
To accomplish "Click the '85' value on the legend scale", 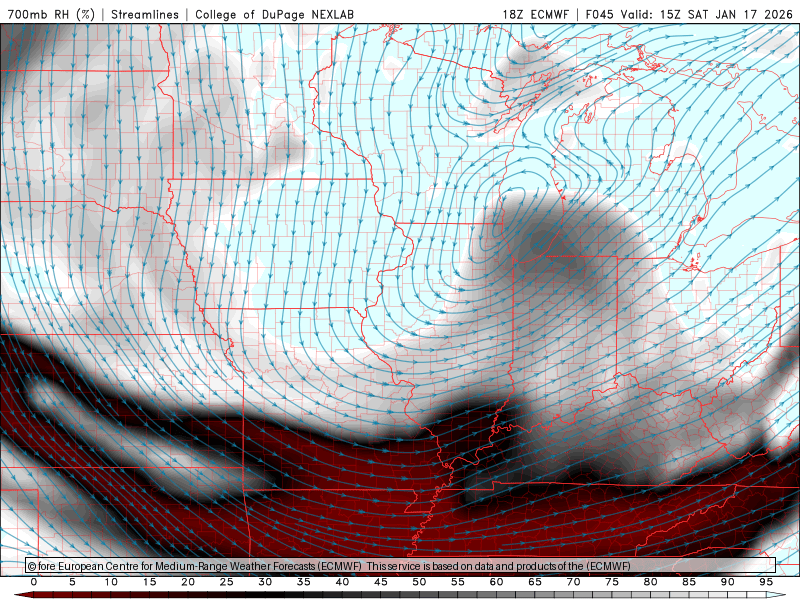I will point(689,582).
